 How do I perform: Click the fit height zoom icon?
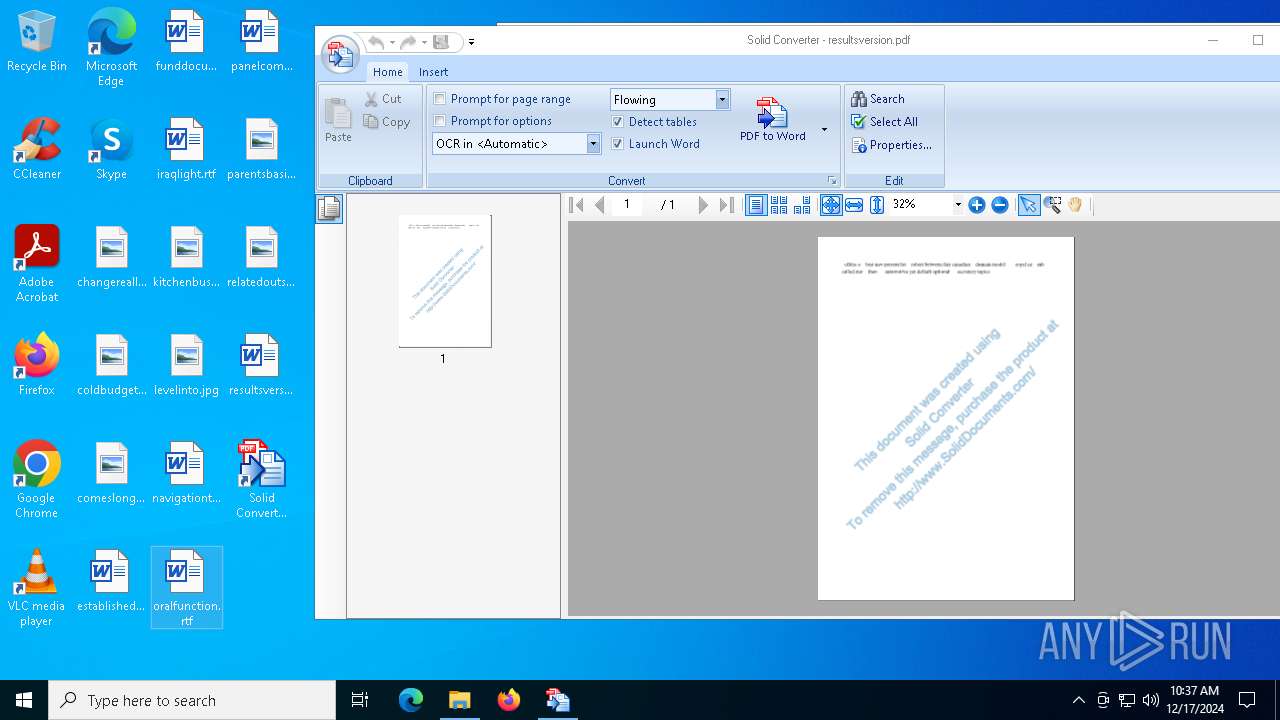877,205
